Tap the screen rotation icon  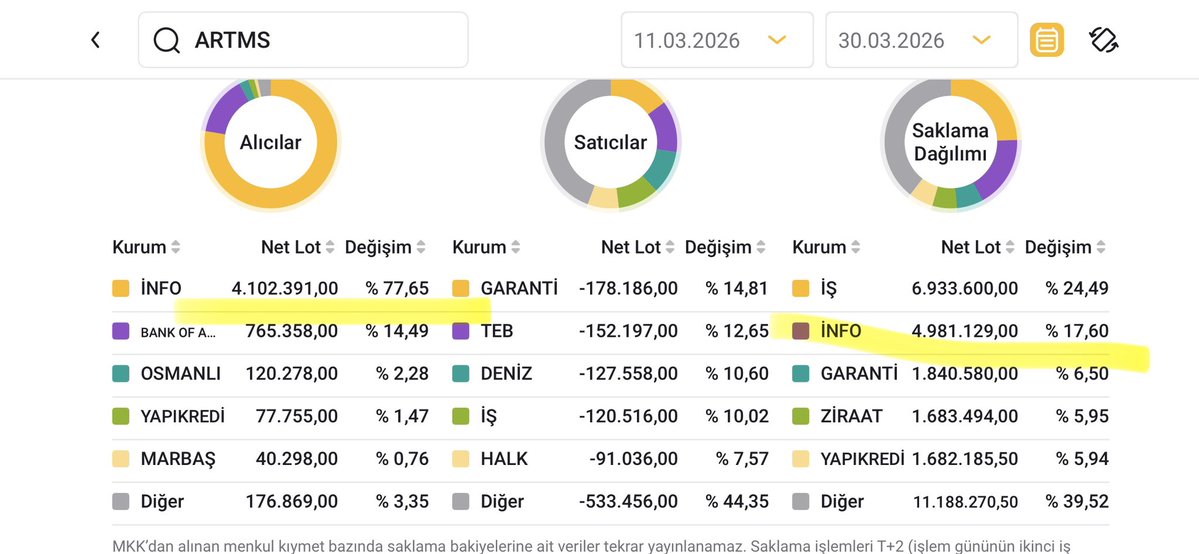1104,40
